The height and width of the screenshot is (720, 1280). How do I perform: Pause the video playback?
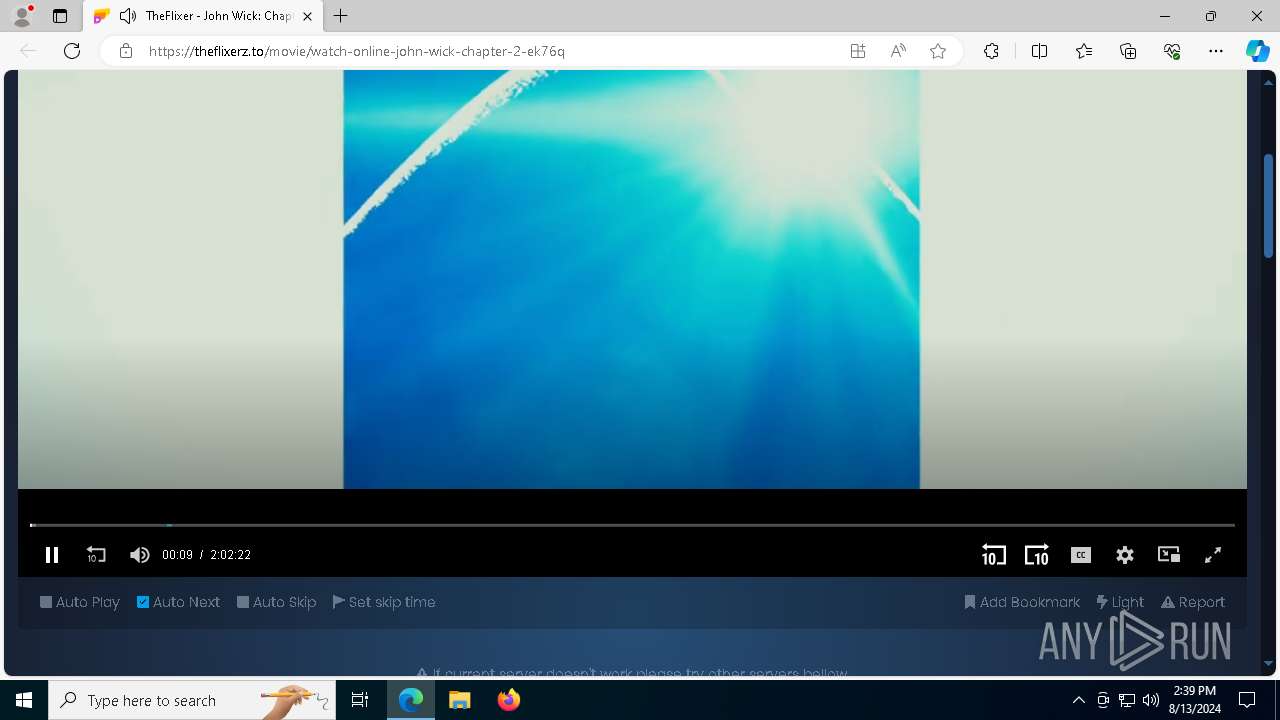[x=52, y=555]
